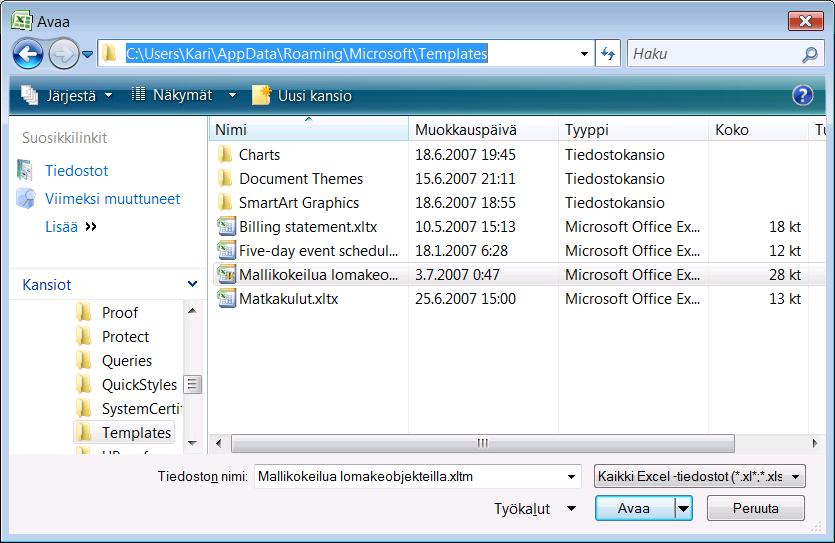Click folder tree scroll up arrow
Viewport: 835px width, 543px height.
(192, 310)
